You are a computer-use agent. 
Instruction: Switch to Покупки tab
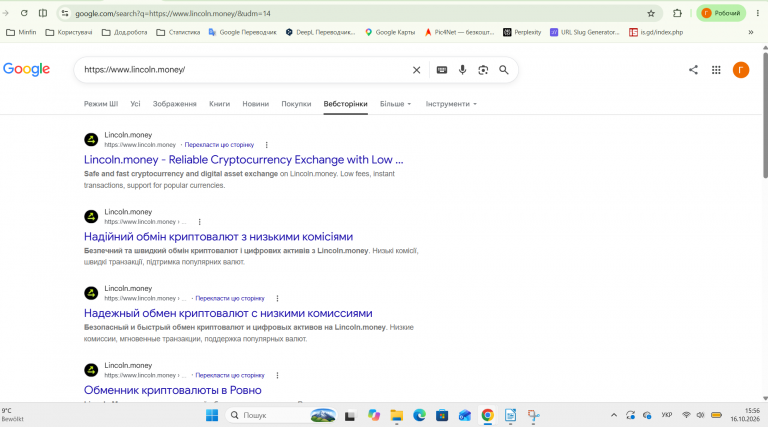(296, 104)
